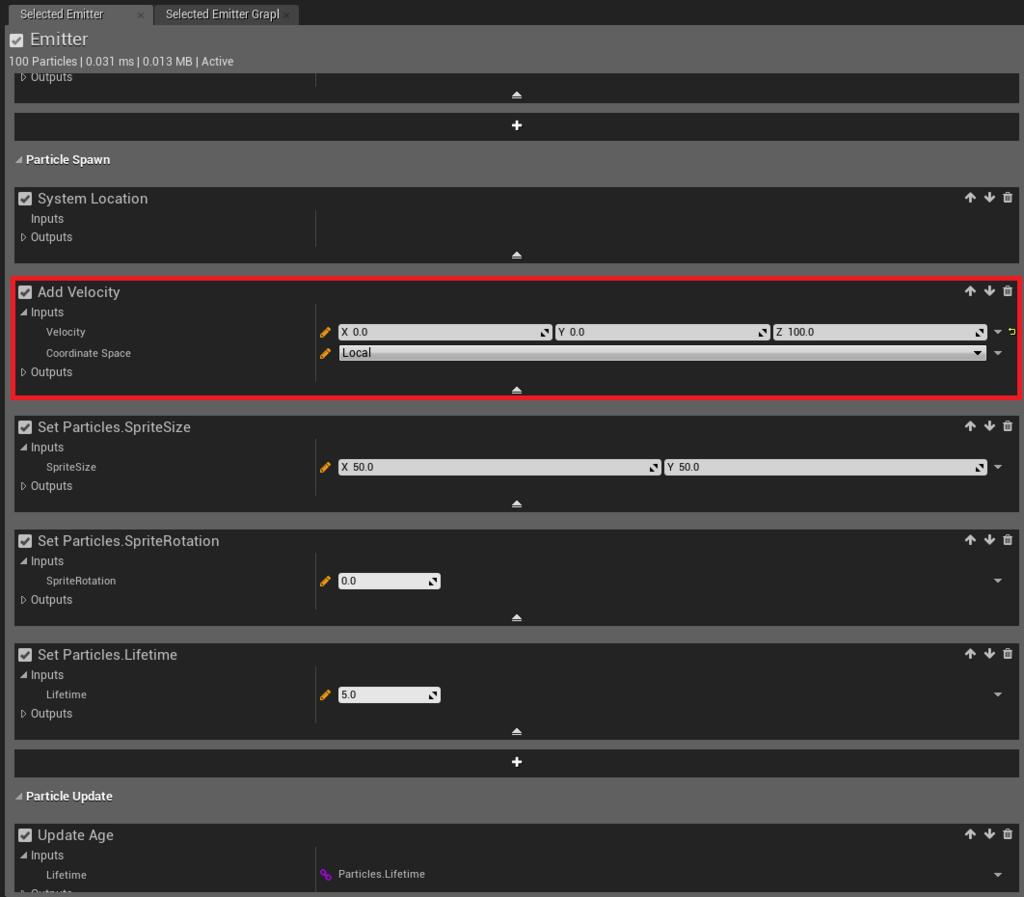Delete the Set Particles.SpriteRotation module
Screen dimensions: 1024x897
point(1008,540)
